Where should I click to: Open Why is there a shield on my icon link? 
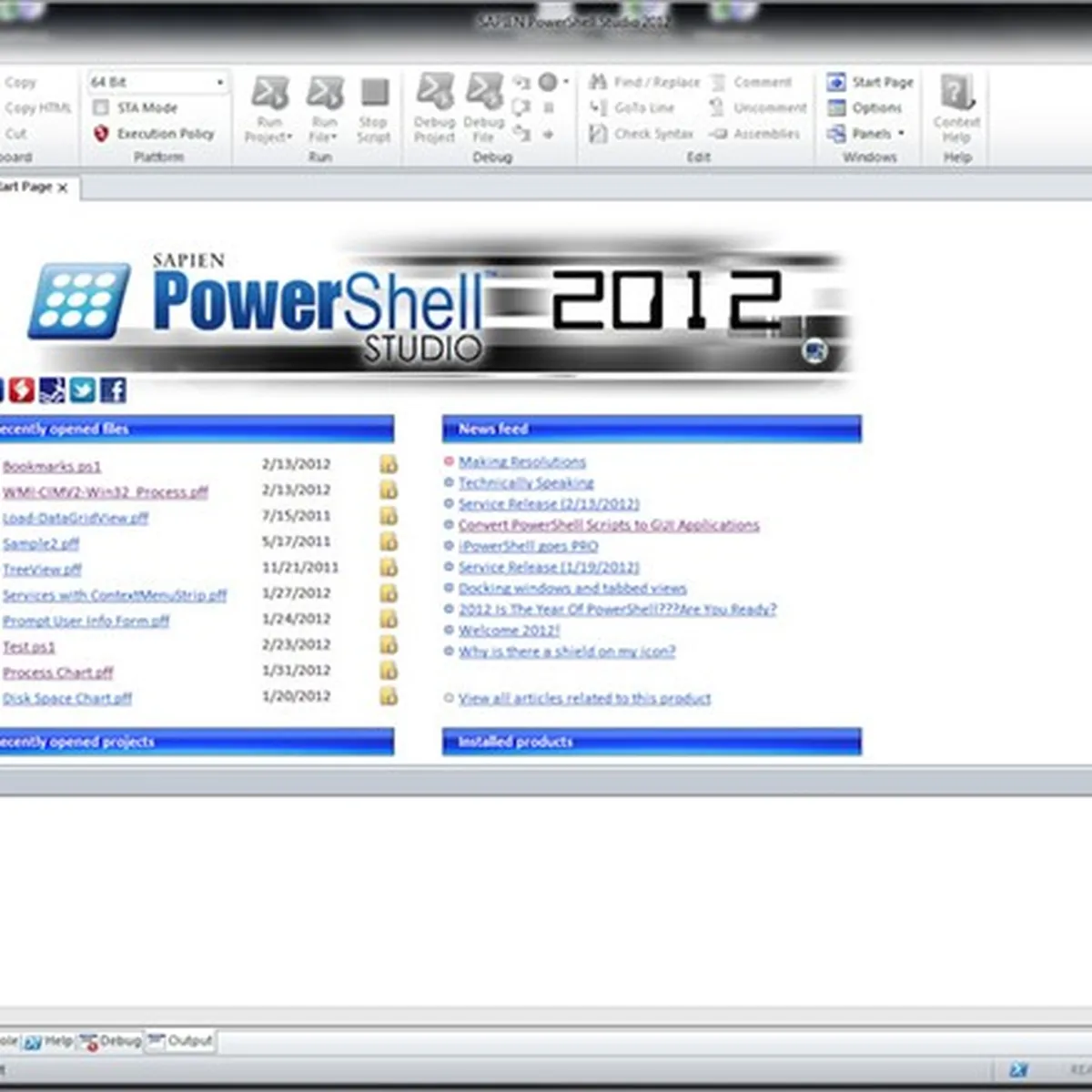pyautogui.click(x=567, y=651)
